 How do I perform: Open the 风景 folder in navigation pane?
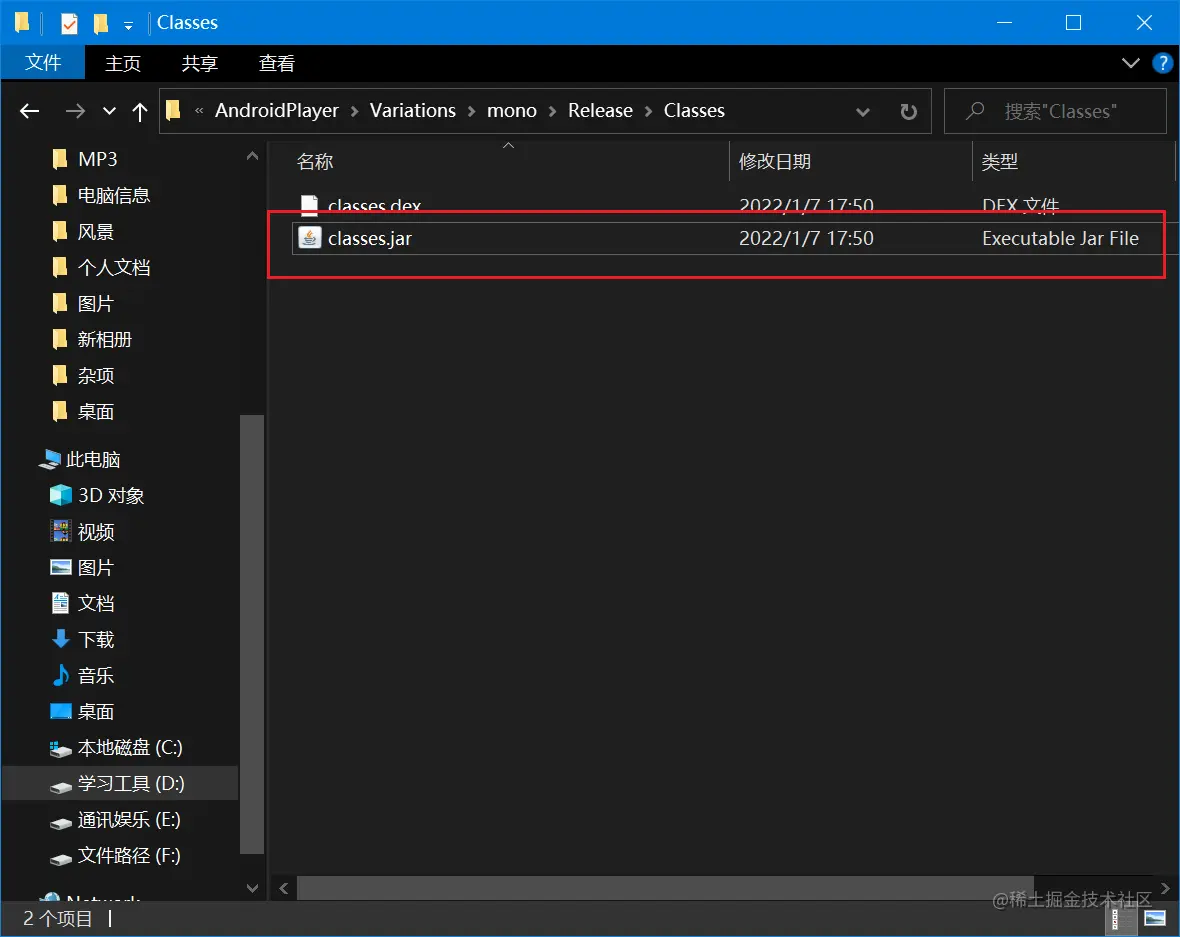(96, 232)
